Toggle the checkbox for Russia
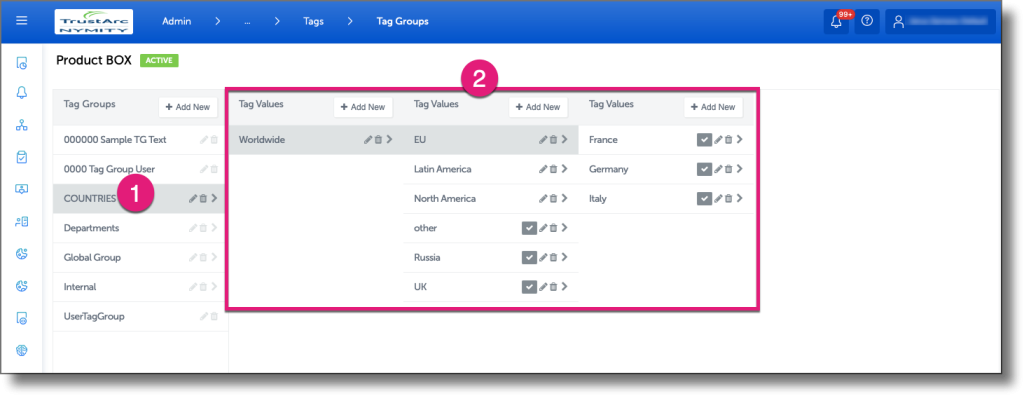Viewport: 1024px width, 396px height. click(x=529, y=257)
